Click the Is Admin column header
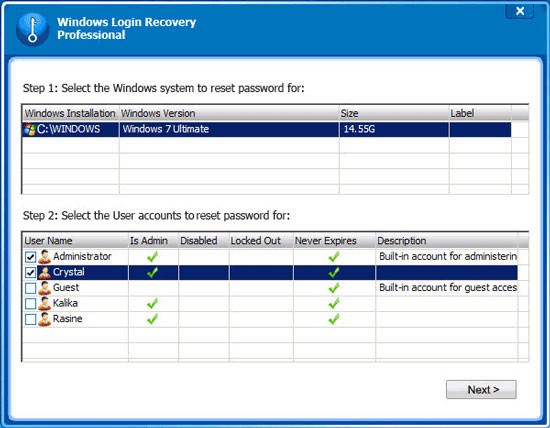Image resolution: width=550 pixels, height=428 pixels. coord(153,241)
